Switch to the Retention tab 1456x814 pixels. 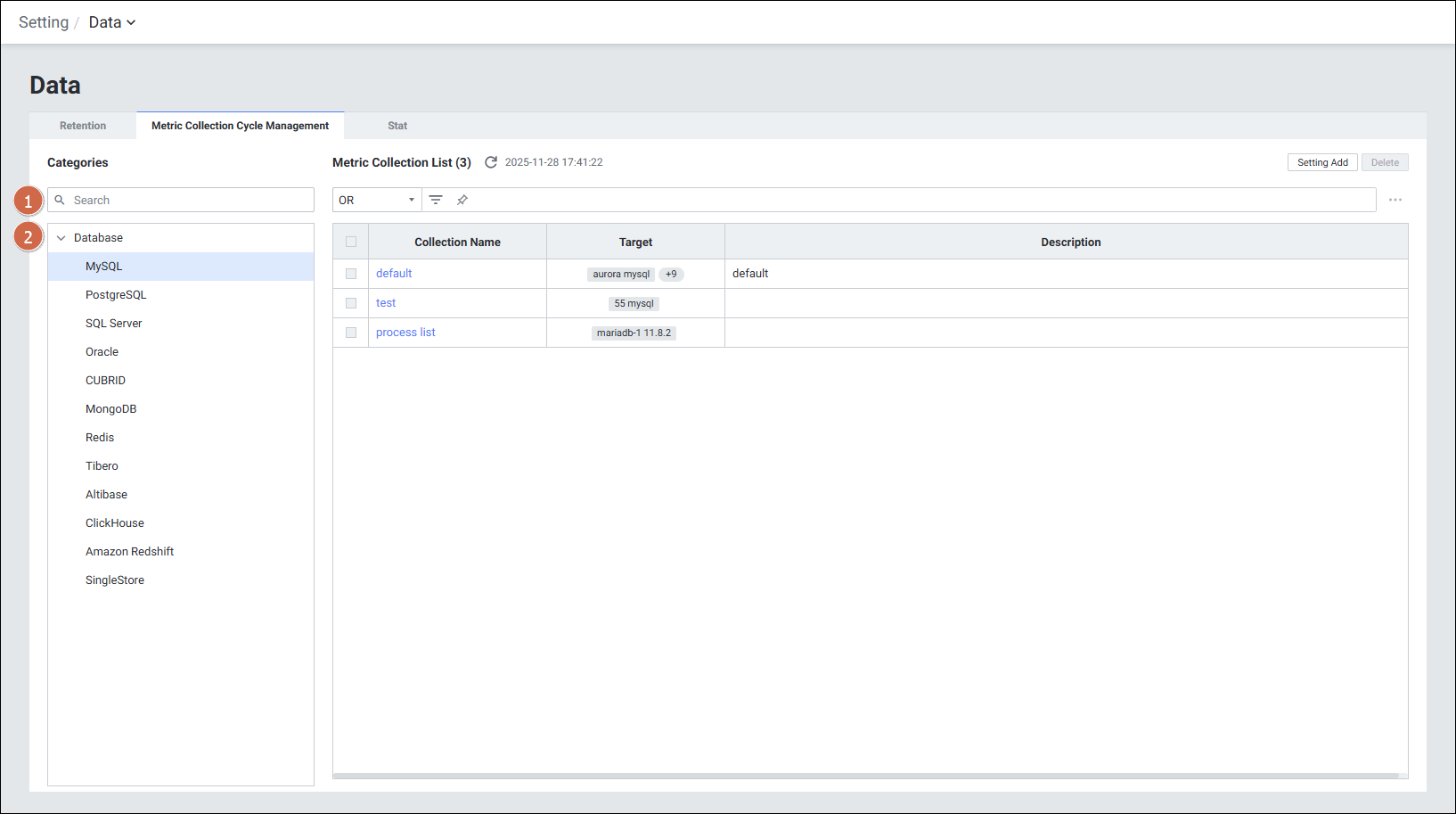click(x=83, y=126)
